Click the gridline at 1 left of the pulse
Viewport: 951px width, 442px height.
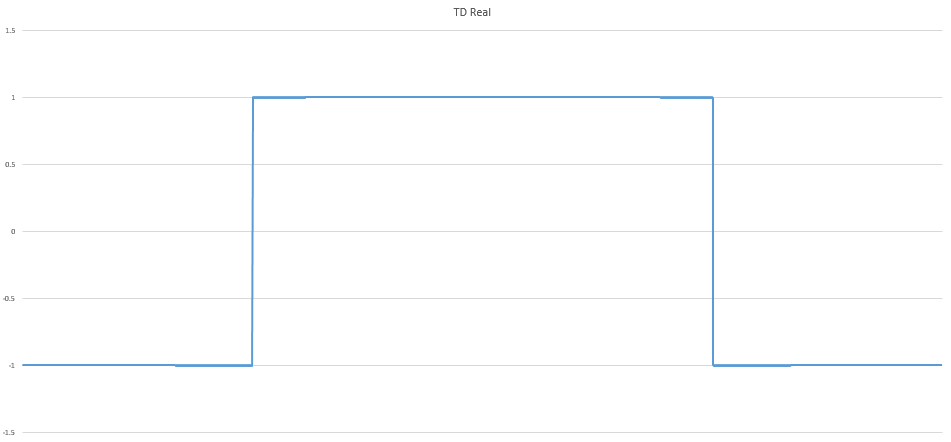coord(130,97)
